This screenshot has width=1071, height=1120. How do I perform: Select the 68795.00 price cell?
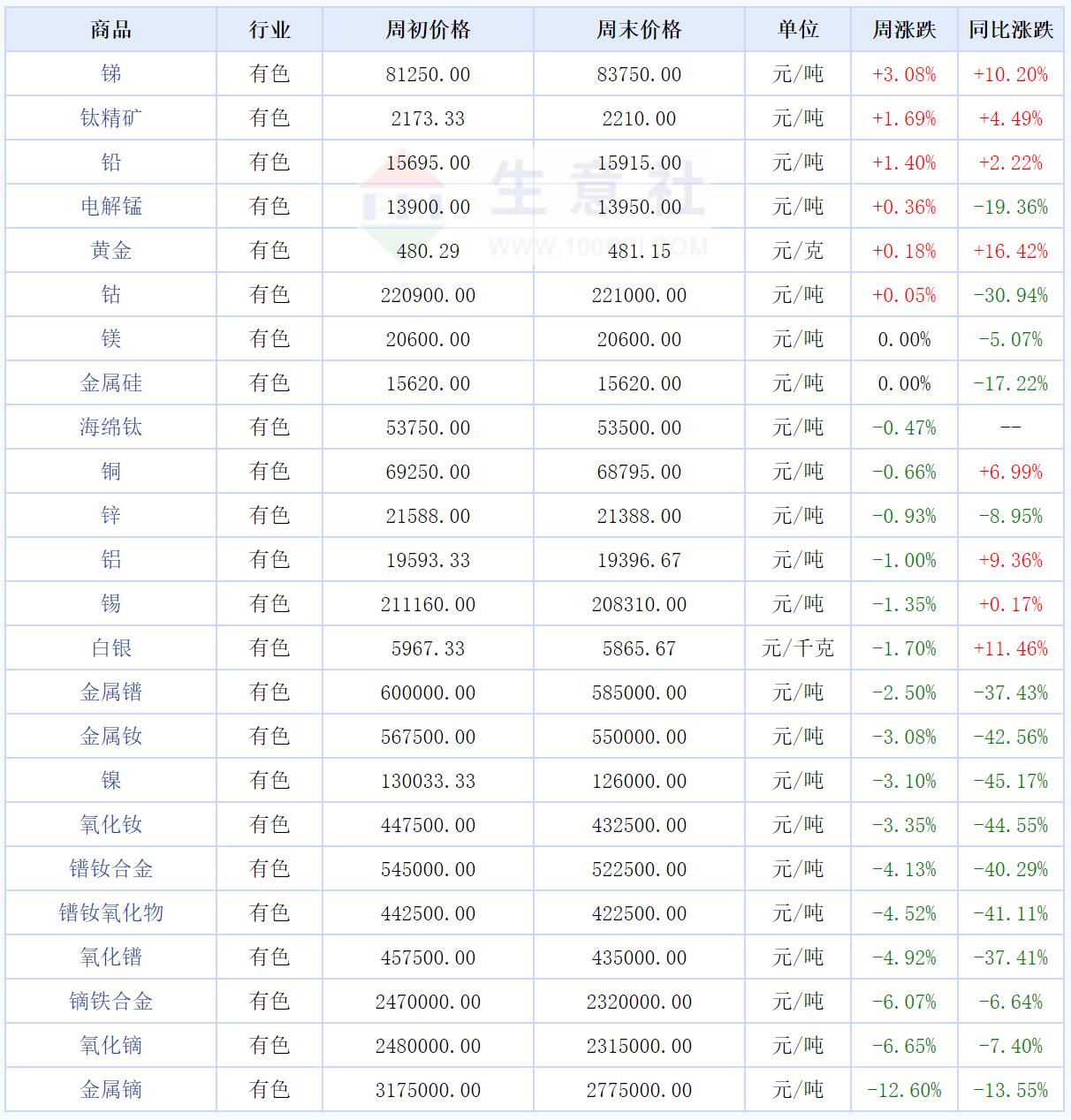(639, 472)
